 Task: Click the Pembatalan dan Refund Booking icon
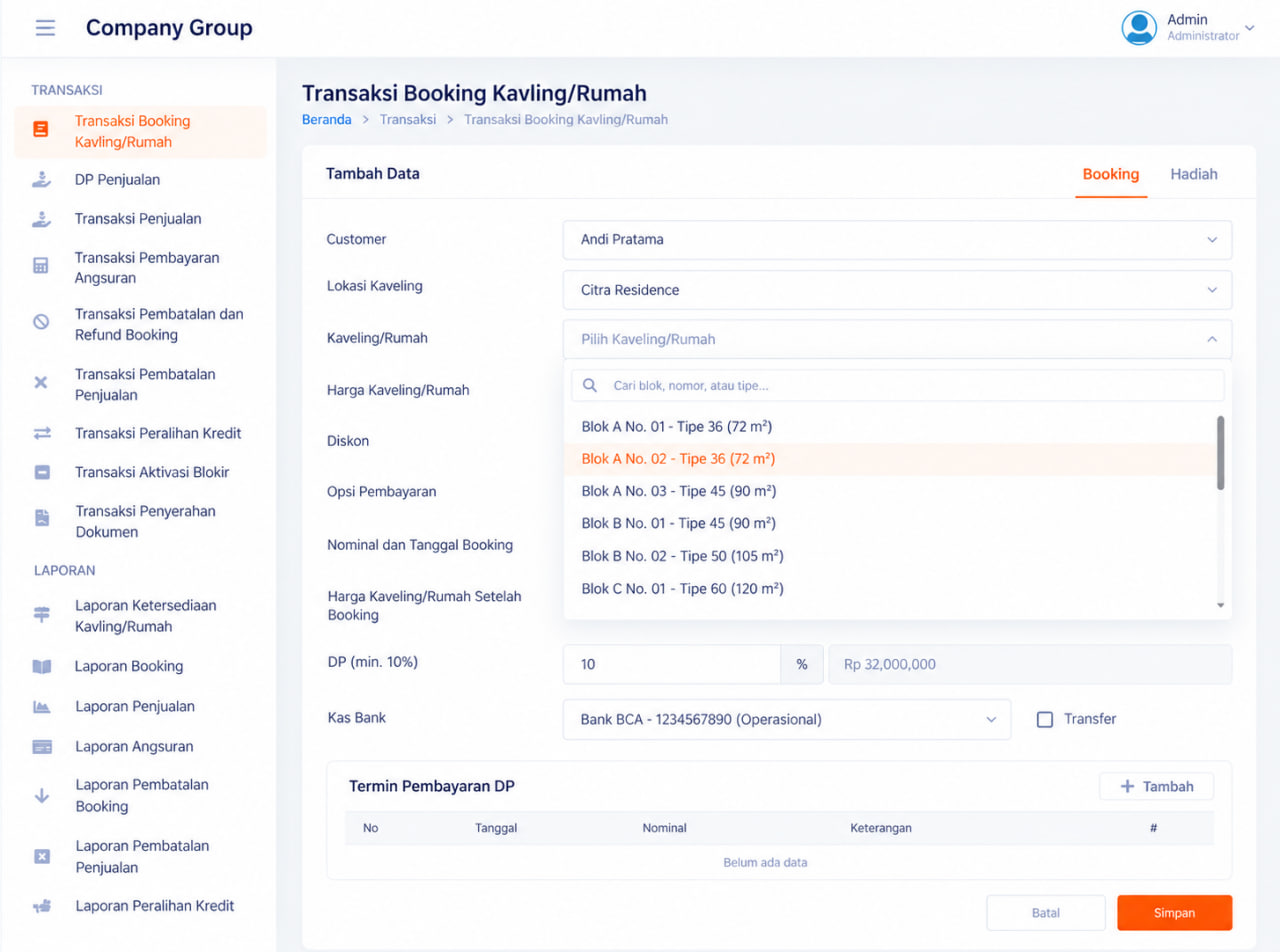[41, 322]
